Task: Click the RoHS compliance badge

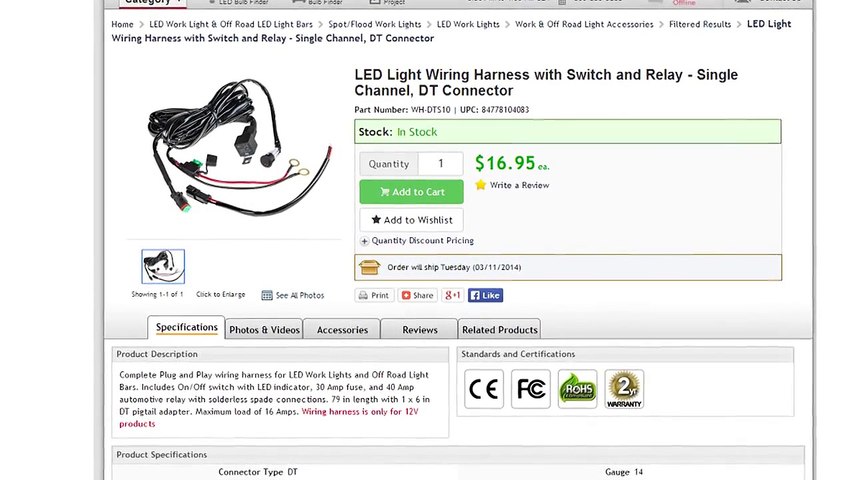Action: (577, 389)
